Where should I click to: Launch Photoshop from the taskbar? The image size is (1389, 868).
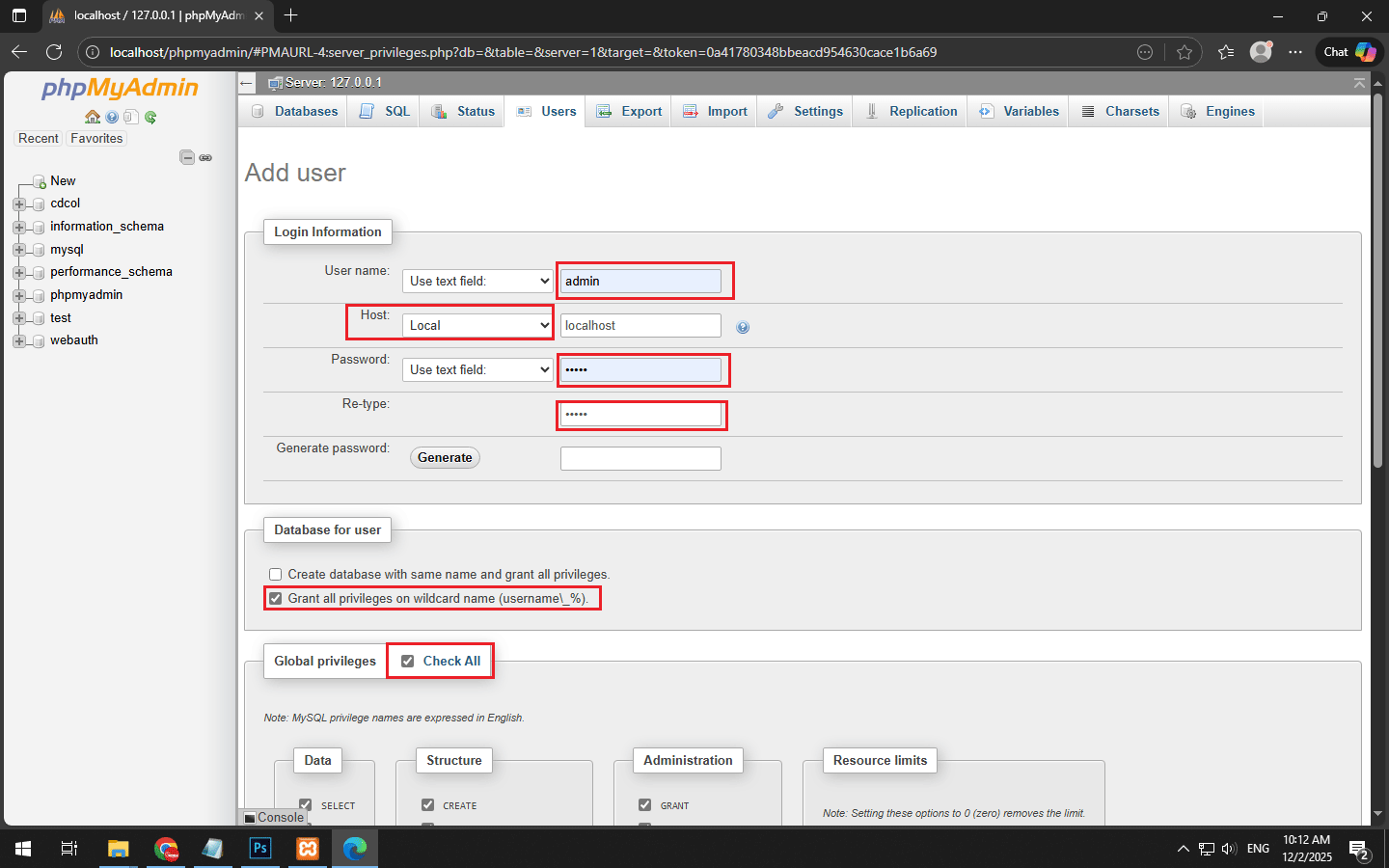click(260, 849)
